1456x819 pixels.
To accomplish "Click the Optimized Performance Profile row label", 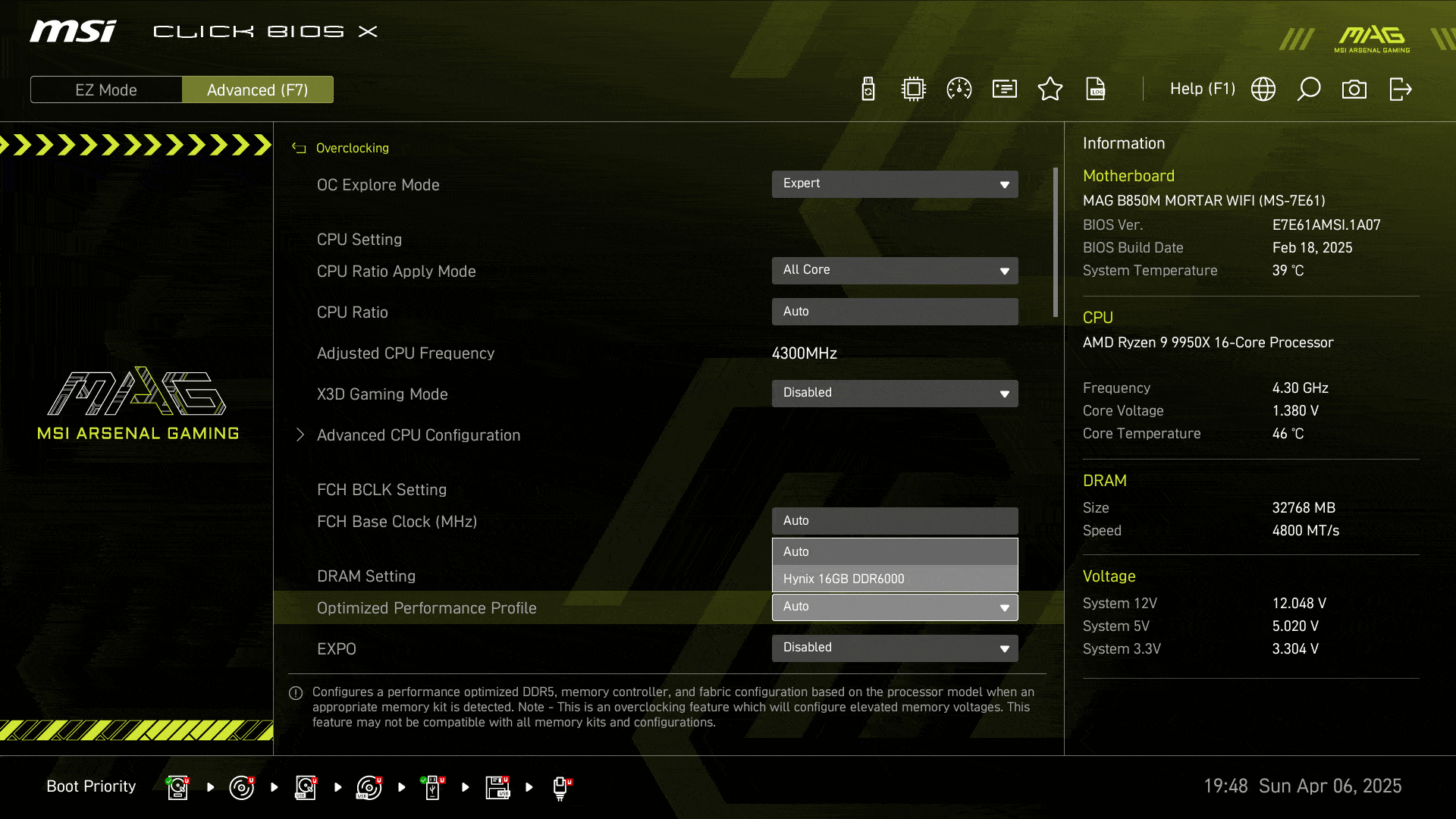I will pos(426,608).
